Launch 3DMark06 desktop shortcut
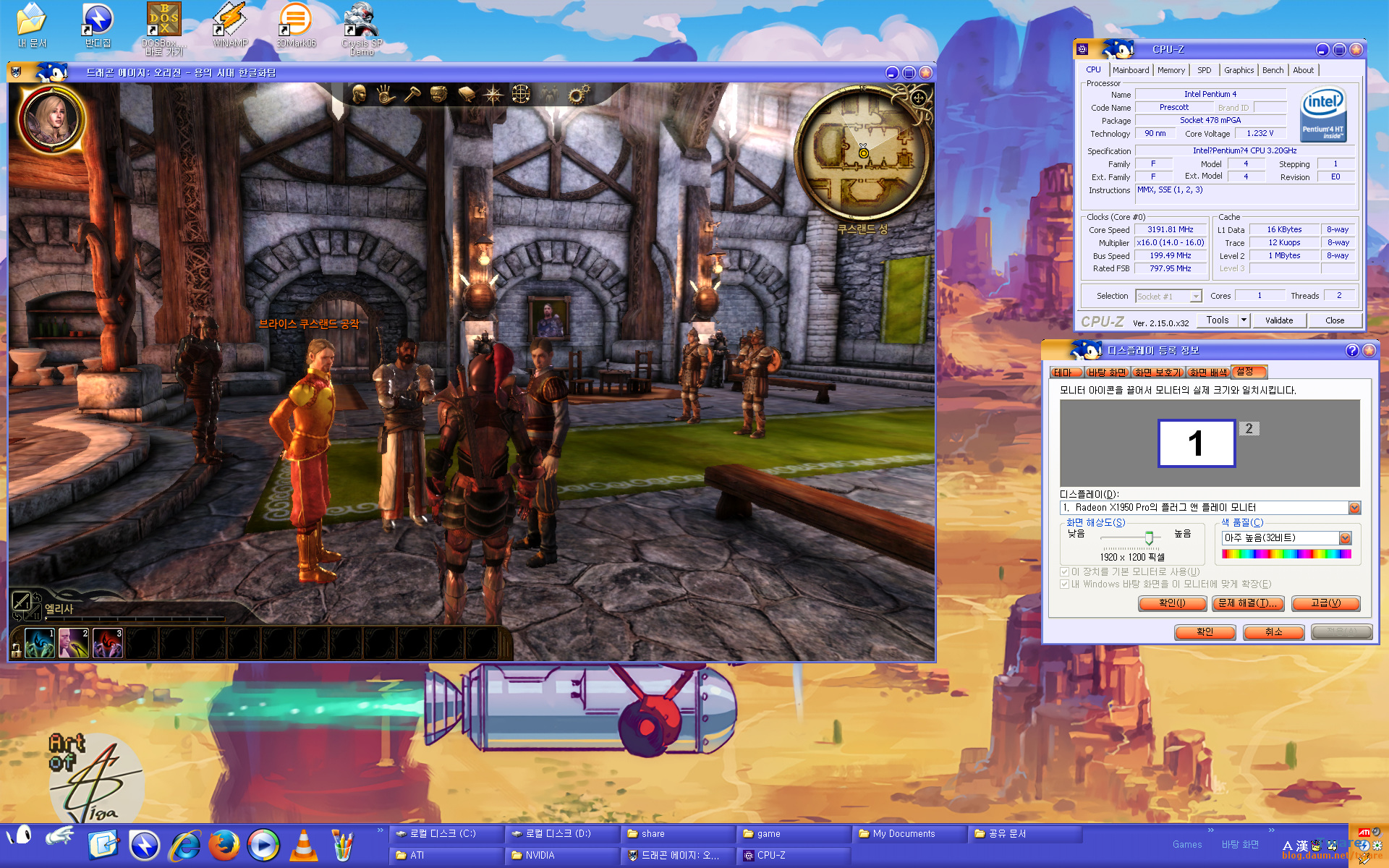 coord(296,25)
